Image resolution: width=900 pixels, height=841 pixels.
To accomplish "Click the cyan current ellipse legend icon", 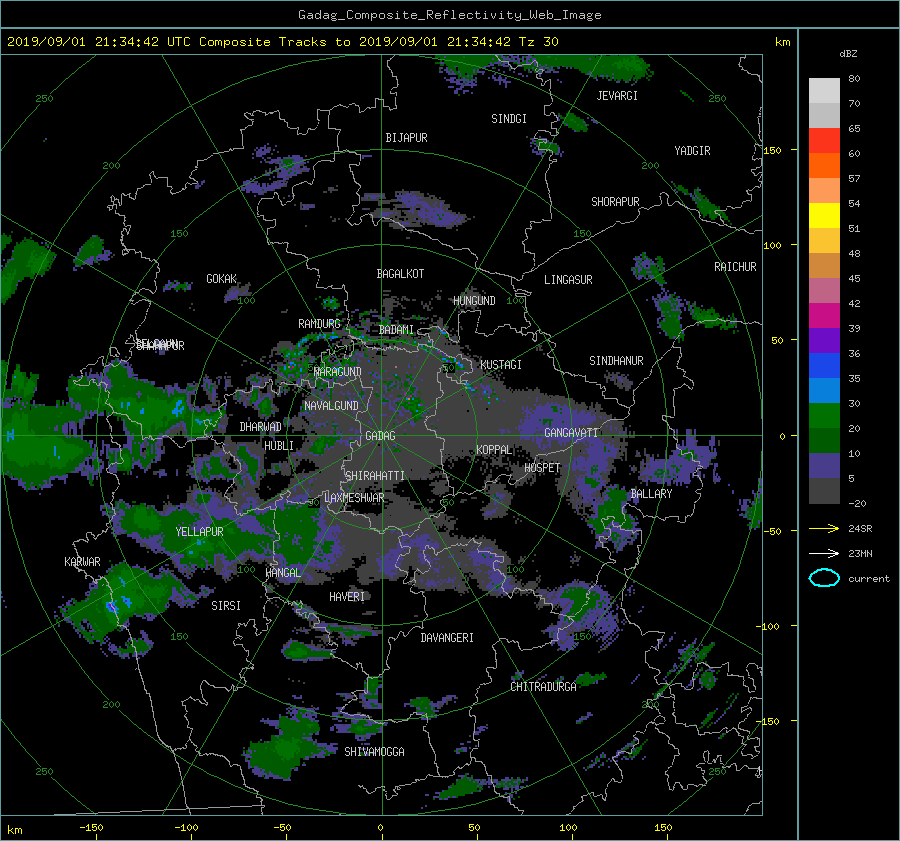I will [824, 578].
